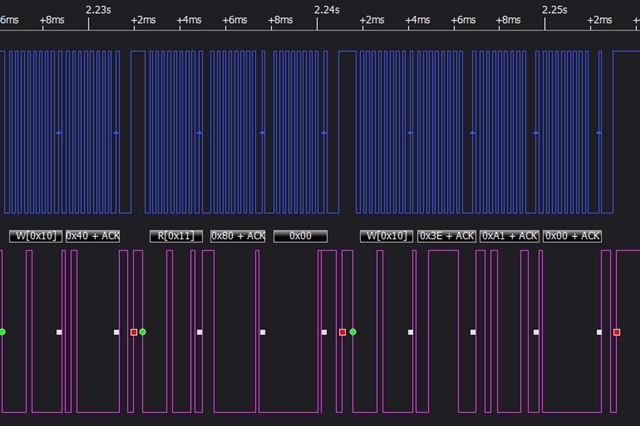Click the 0x3E + ACK decoded byte

pyautogui.click(x=447, y=236)
